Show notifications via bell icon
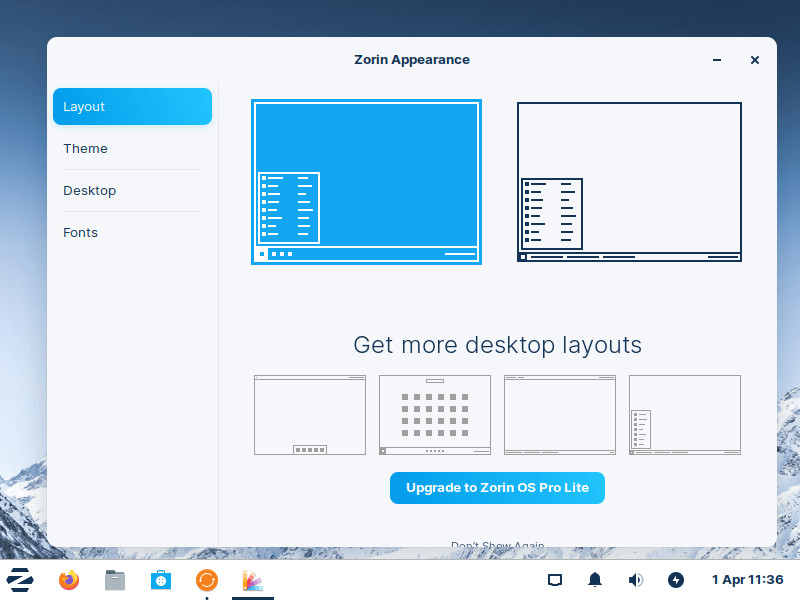800x600 pixels. click(x=595, y=580)
